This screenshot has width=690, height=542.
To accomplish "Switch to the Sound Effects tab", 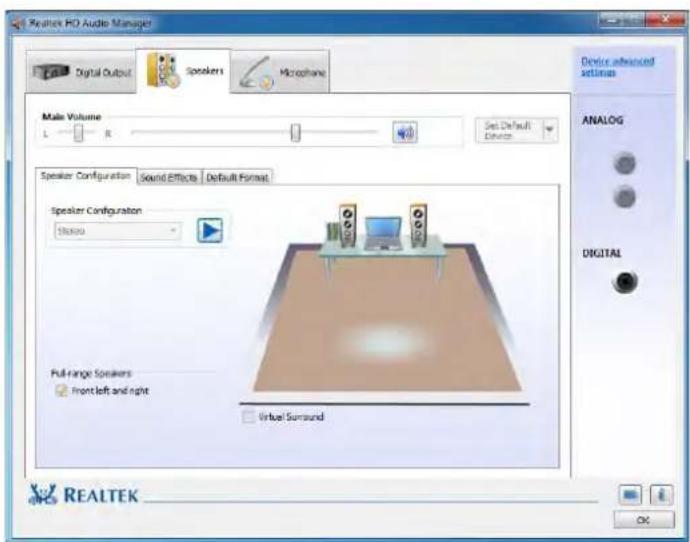I will click(169, 177).
